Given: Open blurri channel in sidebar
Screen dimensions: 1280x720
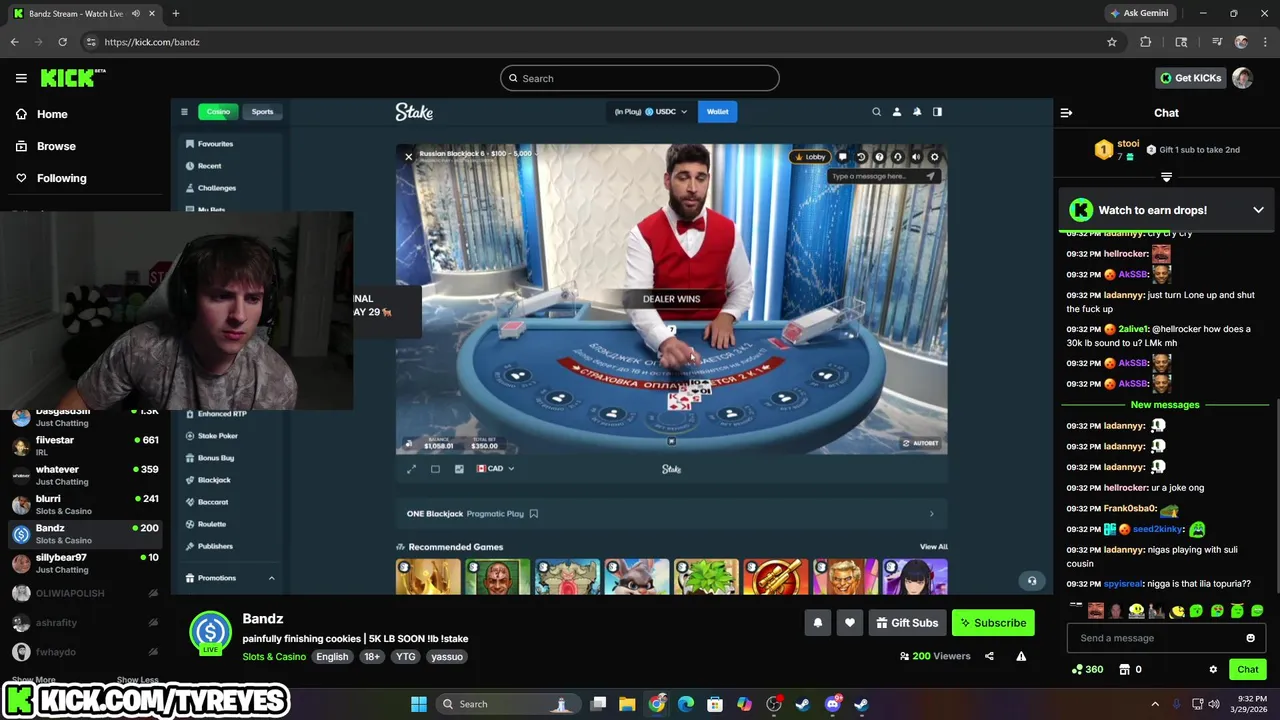Looking at the screenshot, I should (x=85, y=504).
